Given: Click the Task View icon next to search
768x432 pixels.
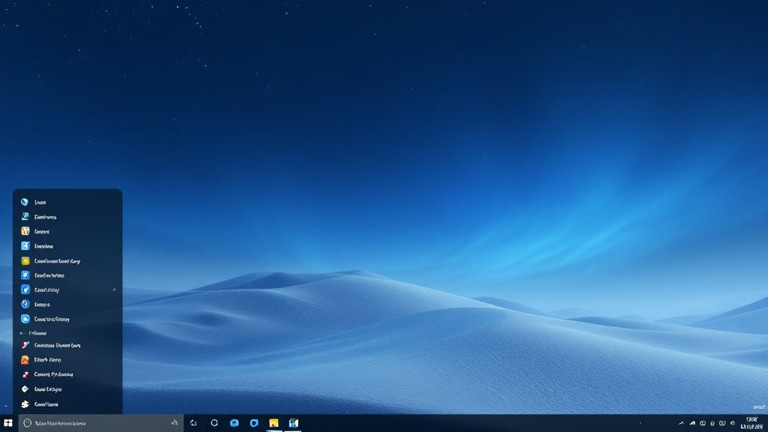Looking at the screenshot, I should tap(193, 423).
